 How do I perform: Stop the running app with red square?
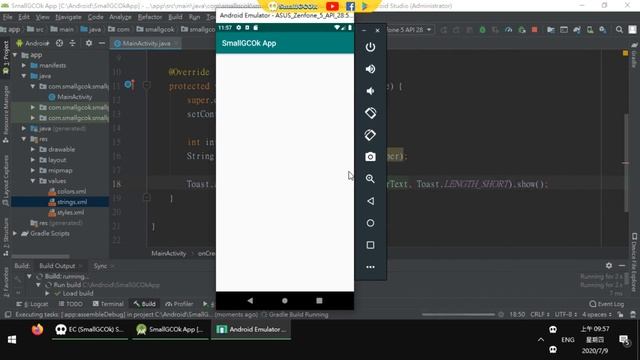click(534, 30)
